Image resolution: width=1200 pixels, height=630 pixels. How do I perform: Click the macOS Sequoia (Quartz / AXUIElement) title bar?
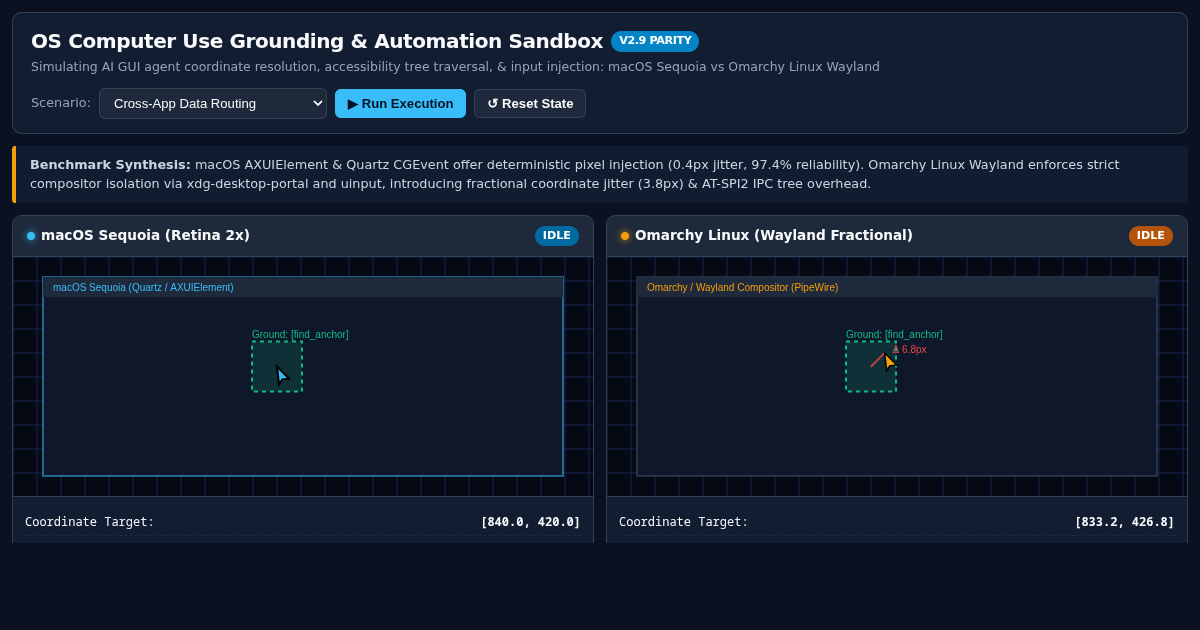303,287
